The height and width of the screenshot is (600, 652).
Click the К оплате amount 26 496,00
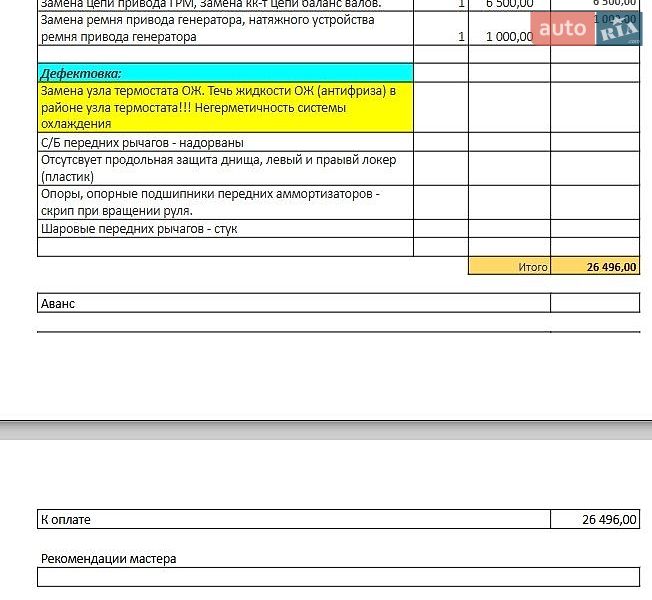coord(595,519)
